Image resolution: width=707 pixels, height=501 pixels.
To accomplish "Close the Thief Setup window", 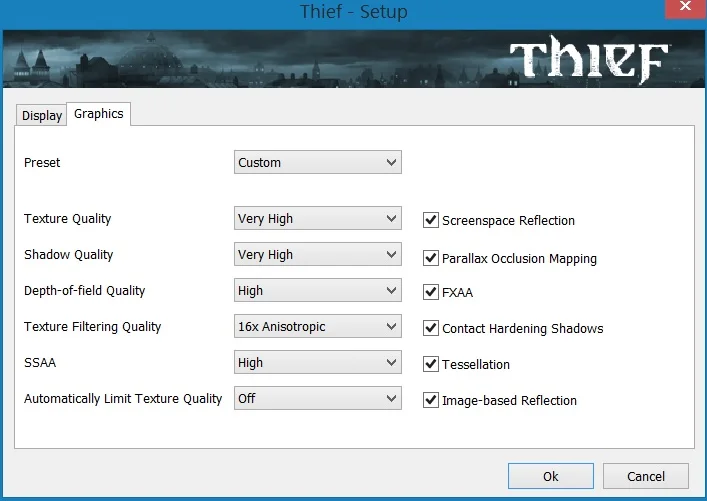I will tap(685, 8).
